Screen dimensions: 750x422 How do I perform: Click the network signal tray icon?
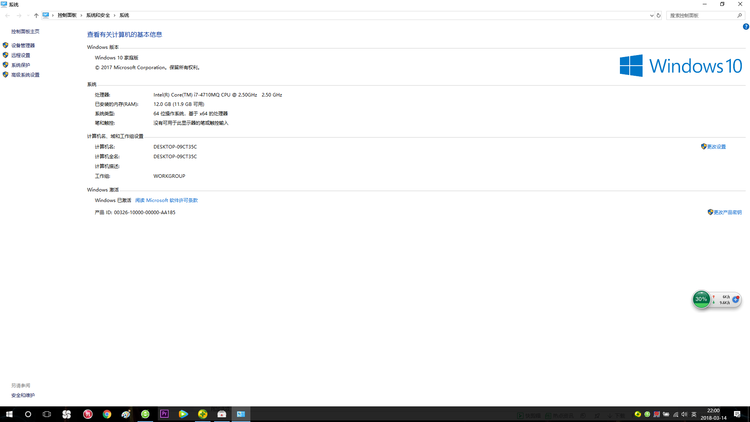pyautogui.click(x=675, y=414)
